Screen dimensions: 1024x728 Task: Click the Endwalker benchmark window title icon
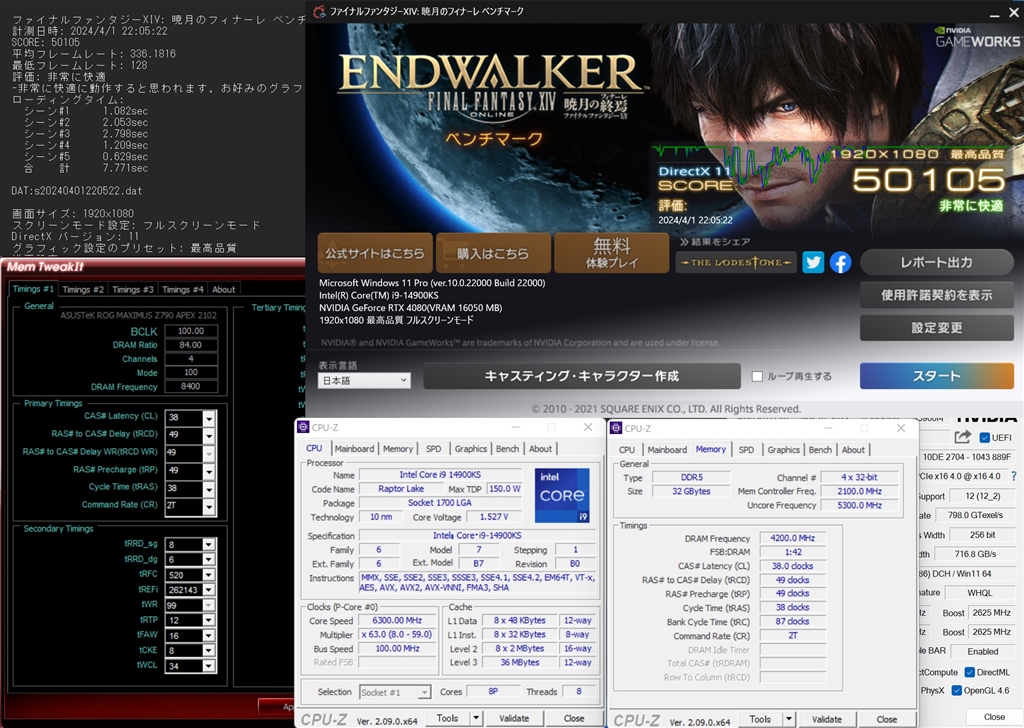point(319,11)
